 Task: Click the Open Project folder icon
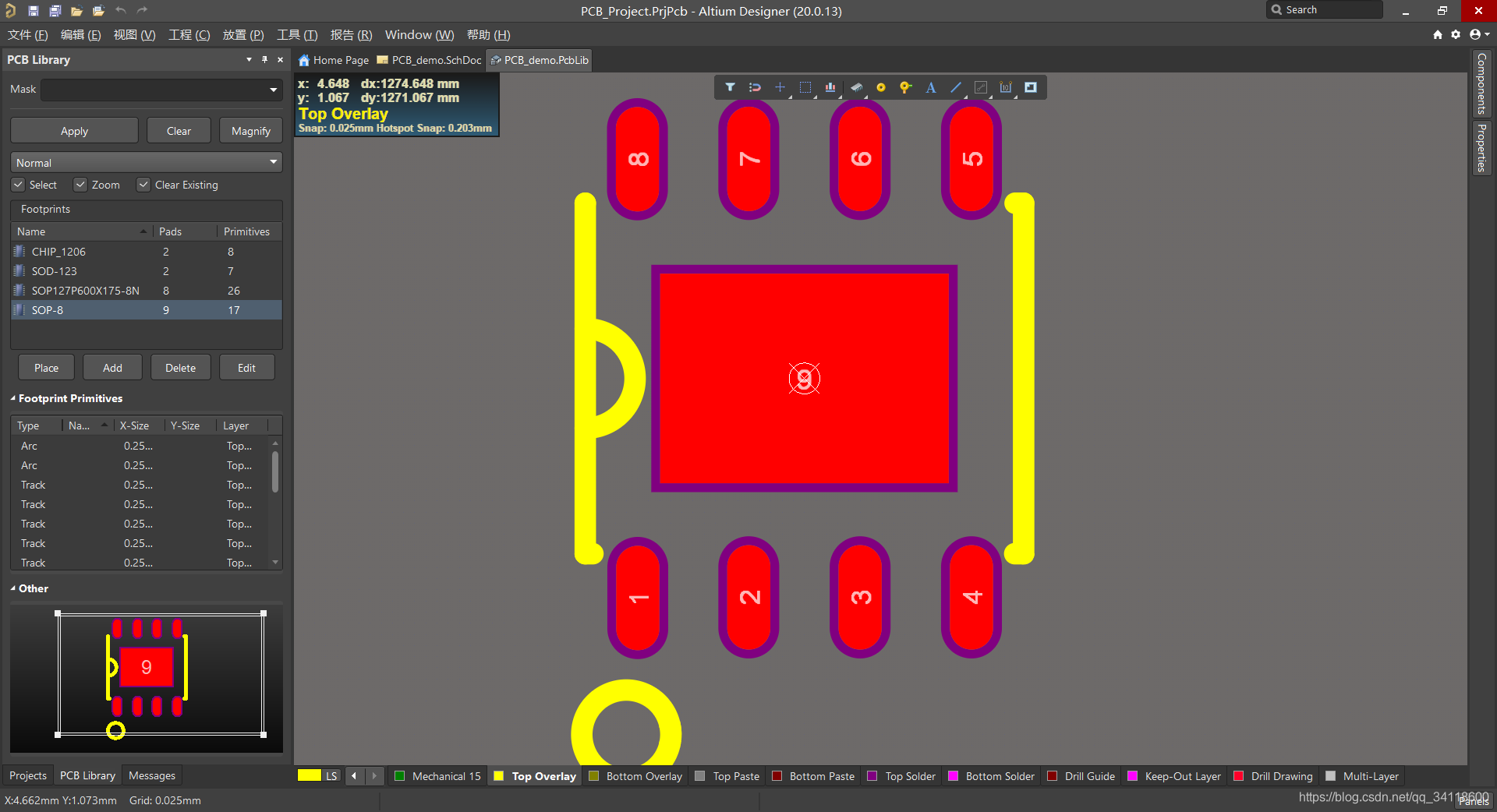(98, 11)
